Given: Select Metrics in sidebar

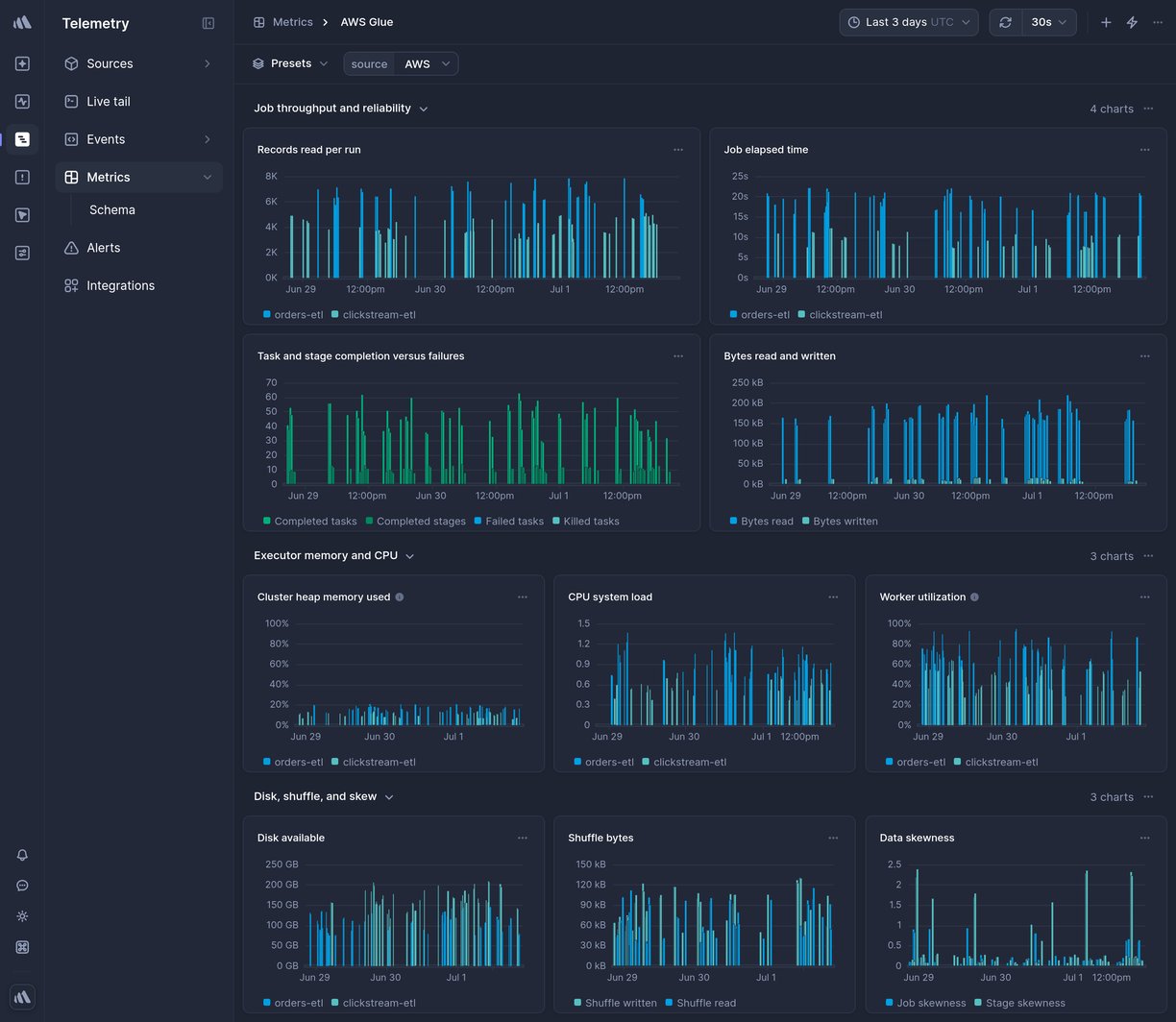Looking at the screenshot, I should [138, 177].
